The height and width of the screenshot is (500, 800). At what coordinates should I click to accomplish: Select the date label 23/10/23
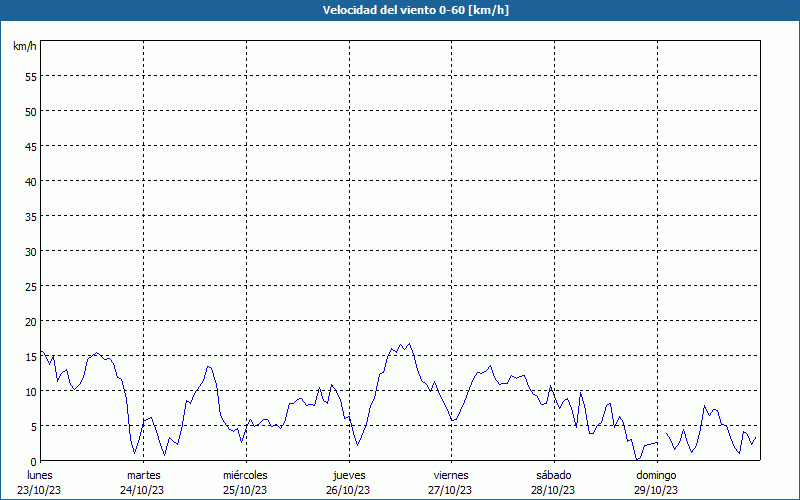pos(39,490)
